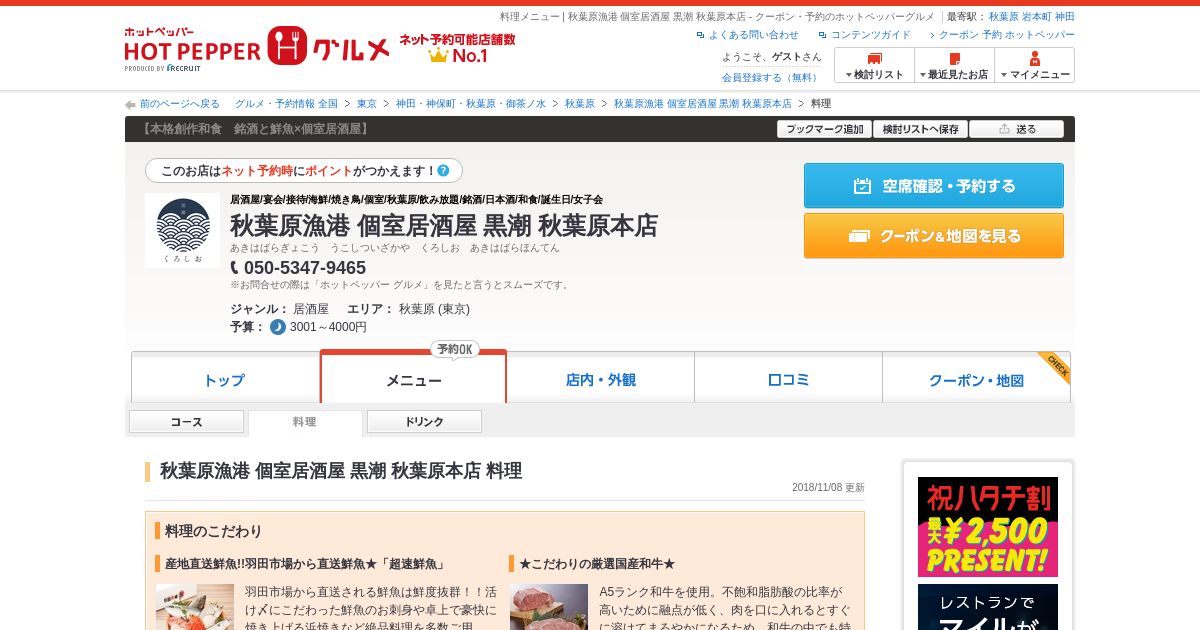The height and width of the screenshot is (630, 1200).
Task: Select the ドリンク sub-tab
Action: (x=424, y=422)
